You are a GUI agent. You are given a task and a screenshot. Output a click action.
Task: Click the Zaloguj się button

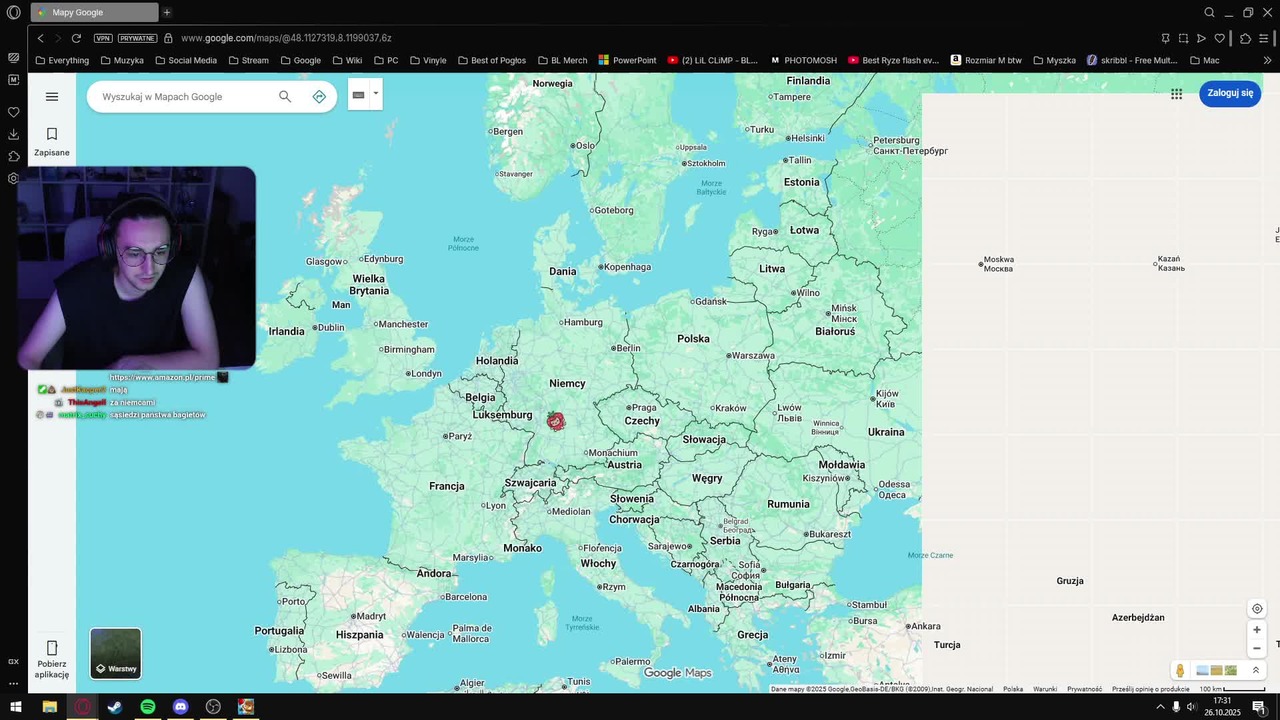(x=1229, y=93)
